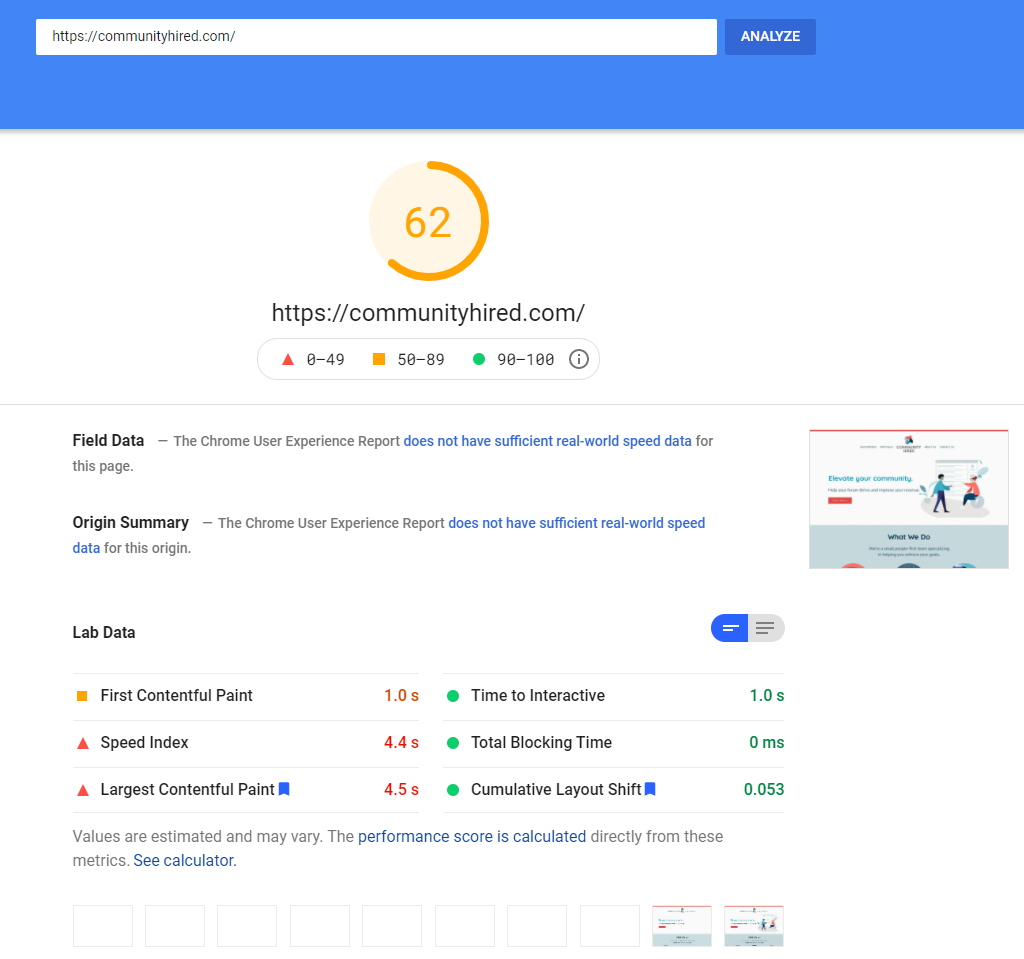
Task: Open Origin Summary insufficient speed data link
Action: [577, 523]
